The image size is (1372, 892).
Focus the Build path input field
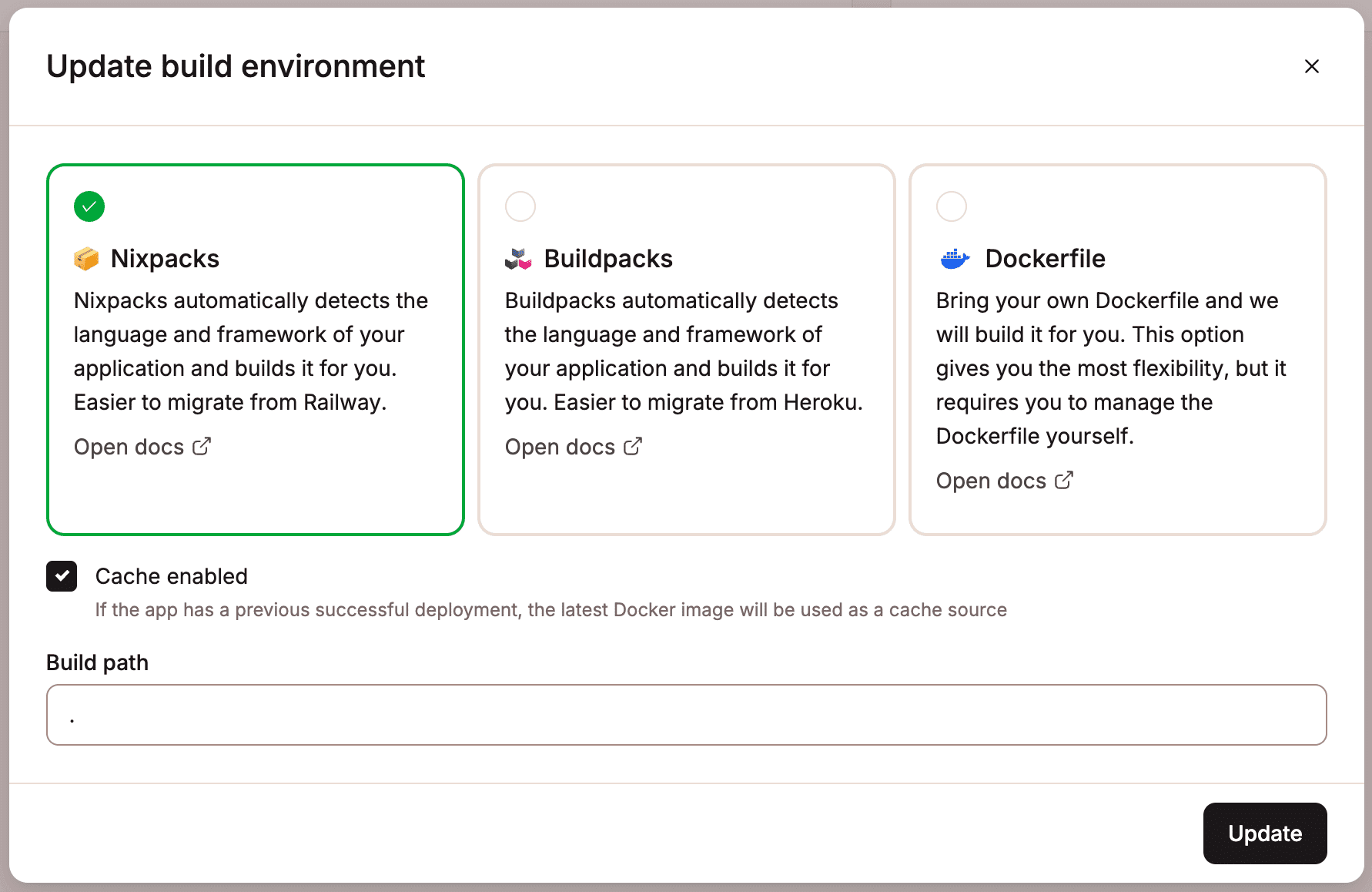click(687, 715)
